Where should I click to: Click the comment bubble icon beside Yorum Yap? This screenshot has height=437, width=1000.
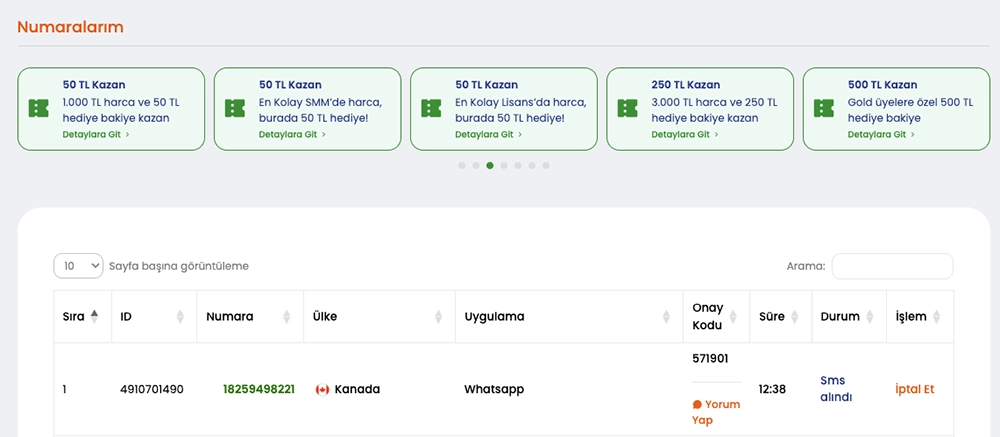[697, 405]
